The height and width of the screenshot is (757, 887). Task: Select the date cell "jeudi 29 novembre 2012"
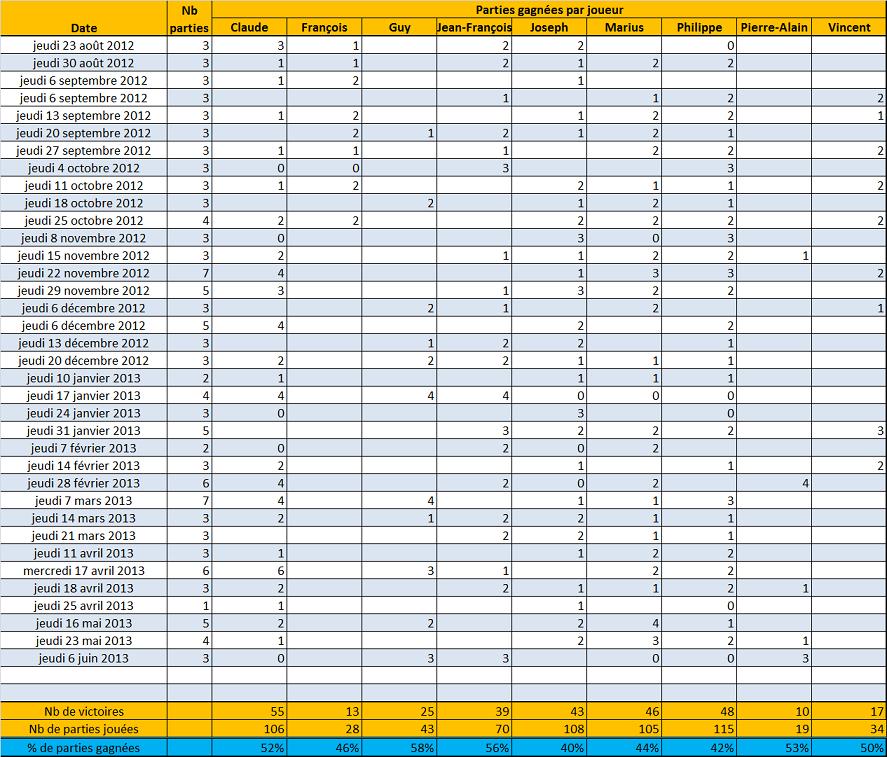(x=84, y=291)
